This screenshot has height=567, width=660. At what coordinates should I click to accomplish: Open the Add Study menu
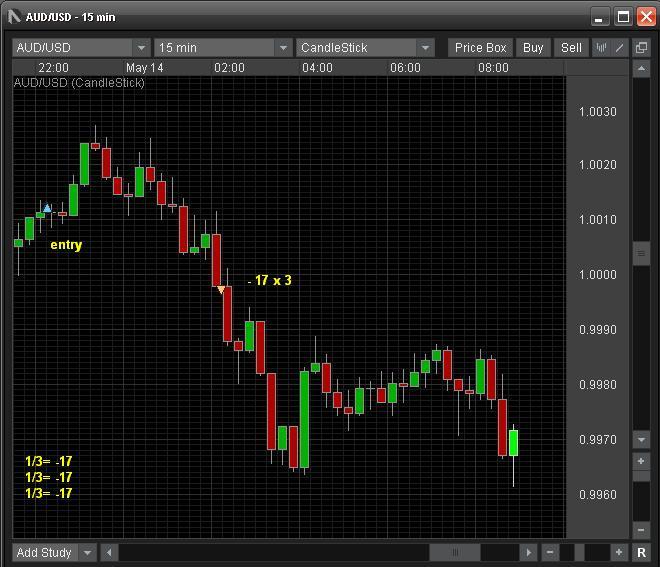pyautogui.click(x=87, y=552)
